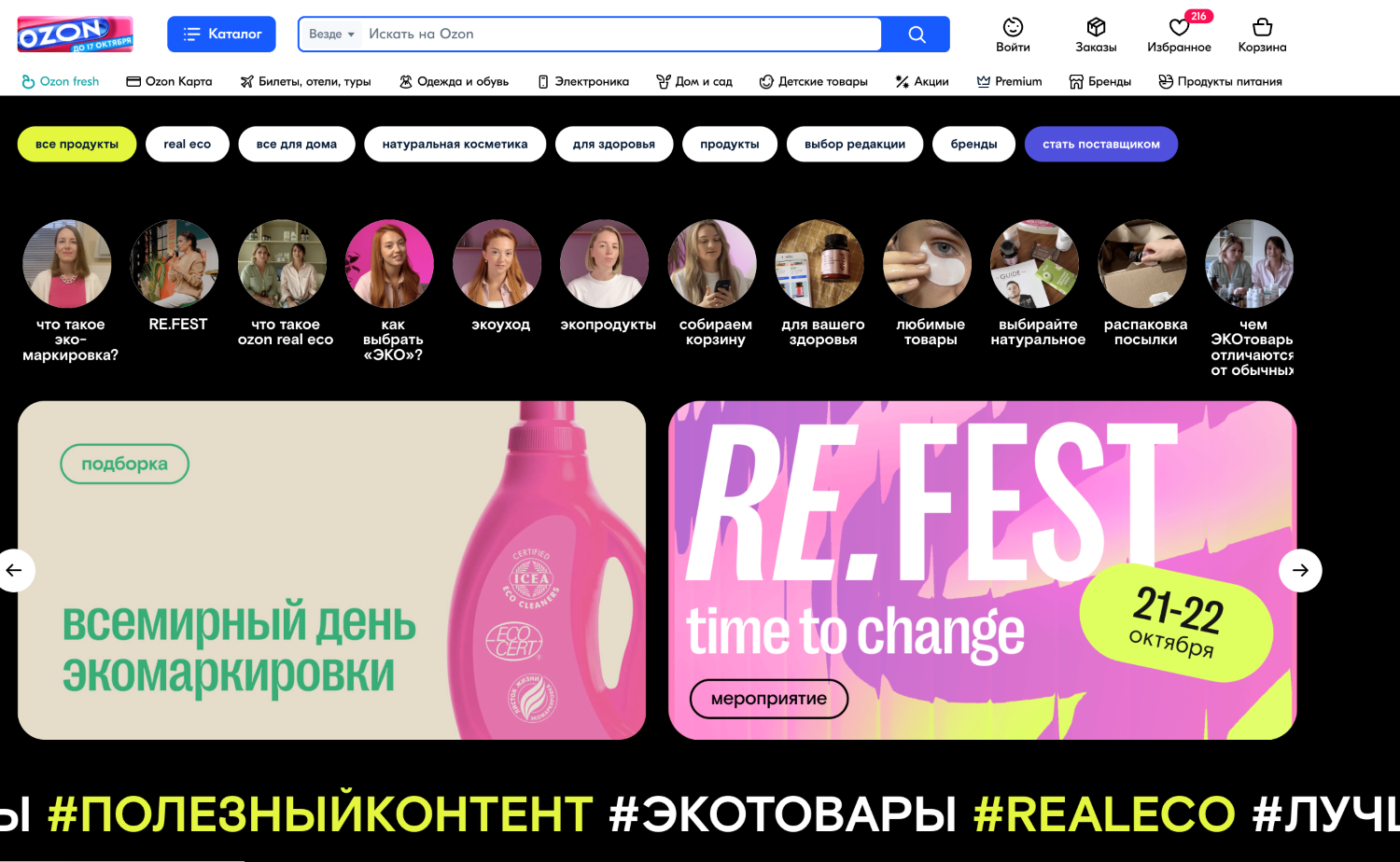1400x862 pixels.
Task: Open the Корзина cart icon
Action: pyautogui.click(x=1262, y=35)
